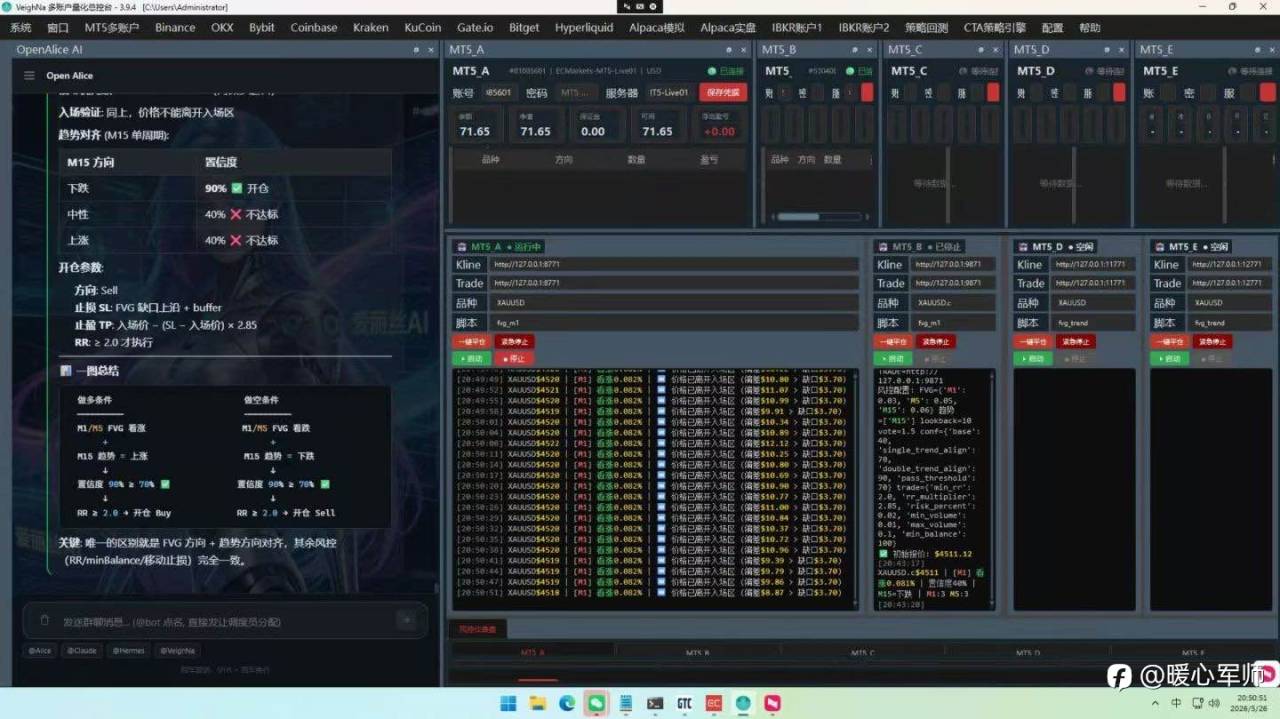1280x719 pixels.
Task: Click 紧急停止 in MT5_E strategy panel
Action: click(1213, 341)
